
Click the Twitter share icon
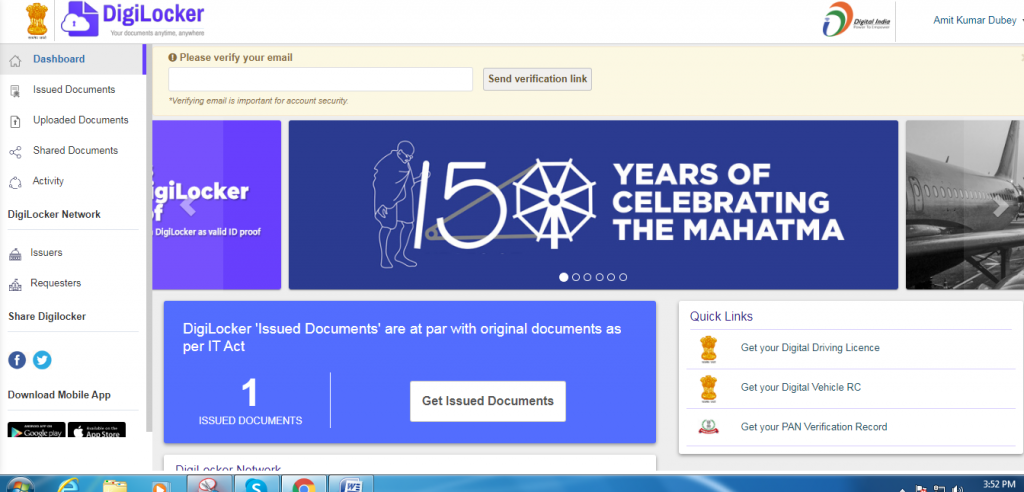(x=42, y=360)
